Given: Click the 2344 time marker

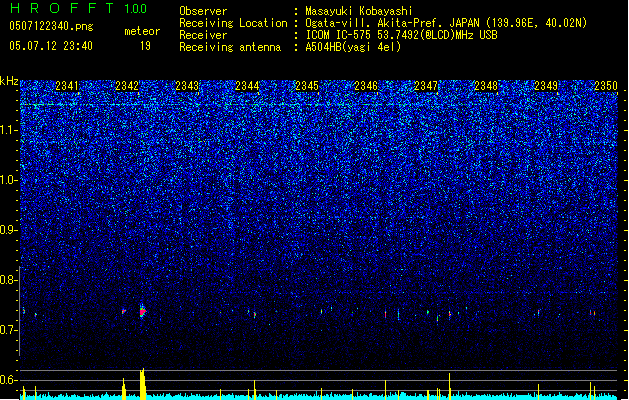Looking at the screenshot, I should pos(247,86).
